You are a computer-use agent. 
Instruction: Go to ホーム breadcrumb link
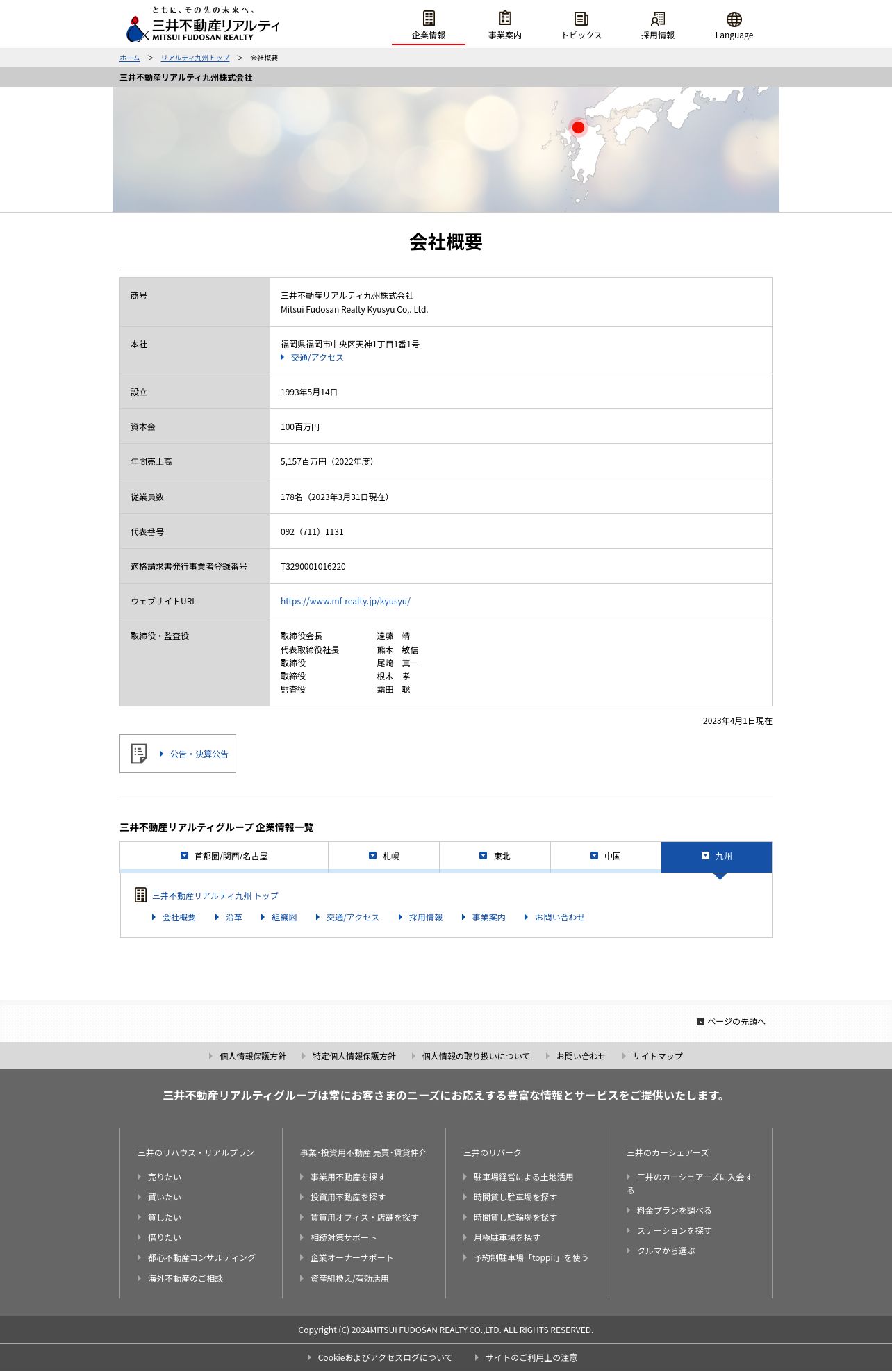pos(129,58)
